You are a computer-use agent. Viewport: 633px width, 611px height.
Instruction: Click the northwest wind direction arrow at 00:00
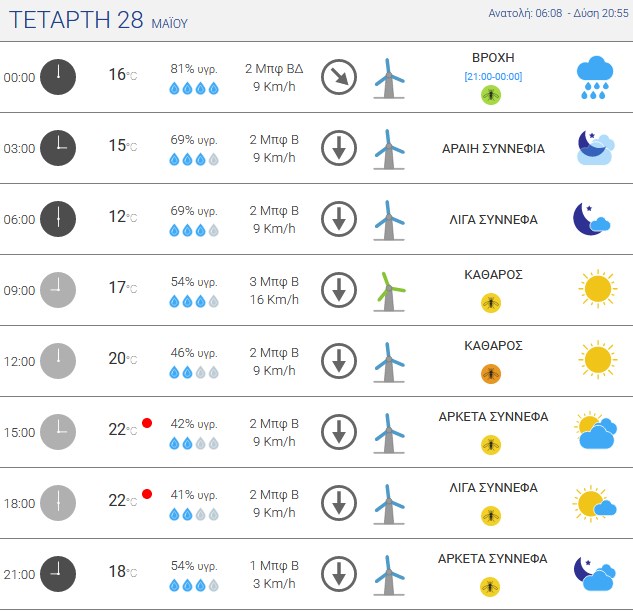tap(339, 77)
